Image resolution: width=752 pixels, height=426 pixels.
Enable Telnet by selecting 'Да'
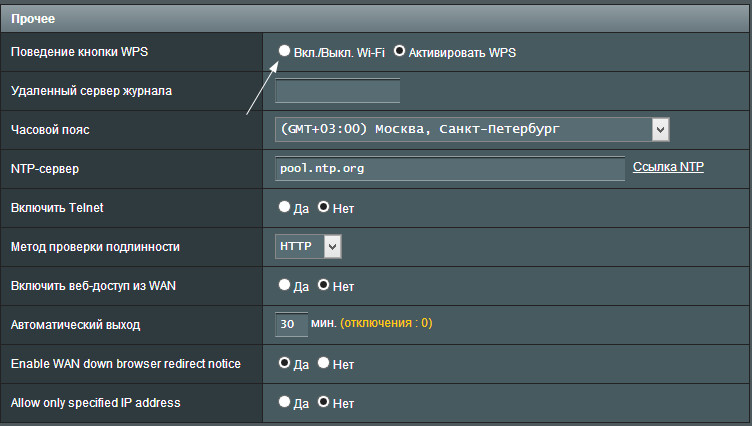[x=285, y=208]
